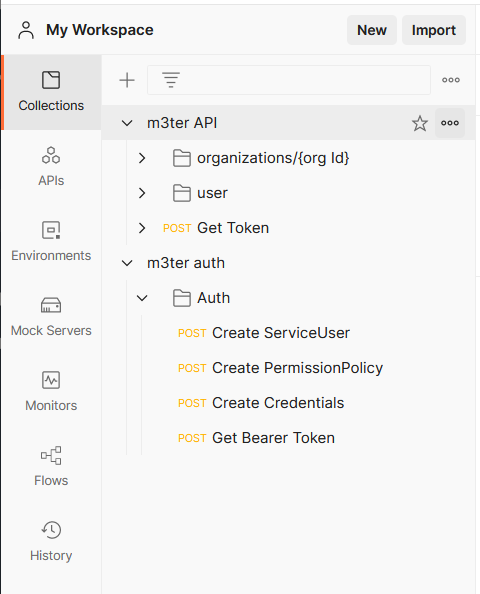
Task: Click the plus icon to create collection
Action: pos(127,80)
